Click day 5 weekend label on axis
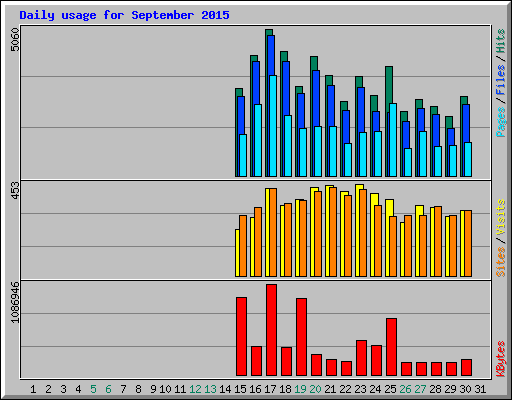 click(x=93, y=389)
